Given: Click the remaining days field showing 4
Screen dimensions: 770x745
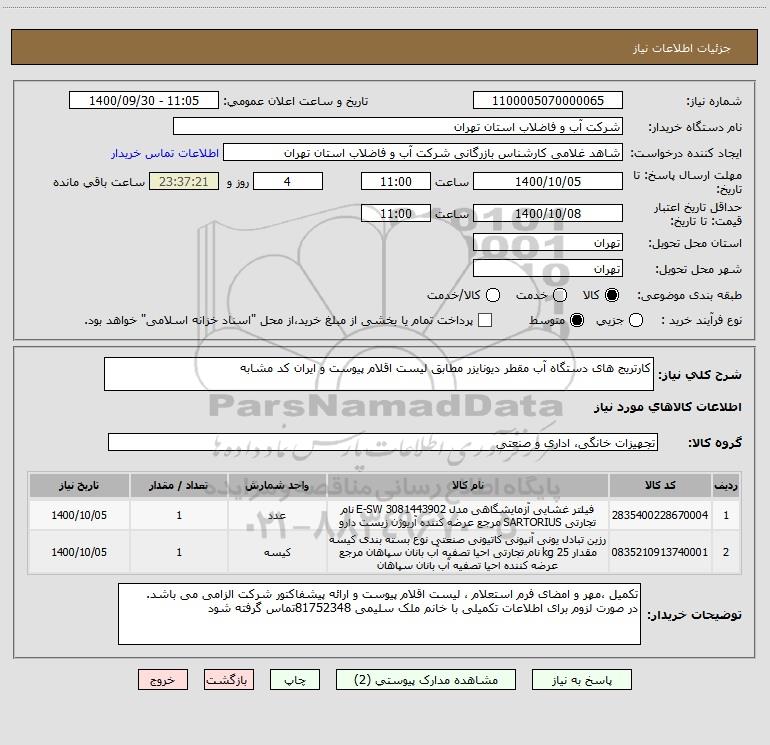Looking at the screenshot, I should coord(288,181).
